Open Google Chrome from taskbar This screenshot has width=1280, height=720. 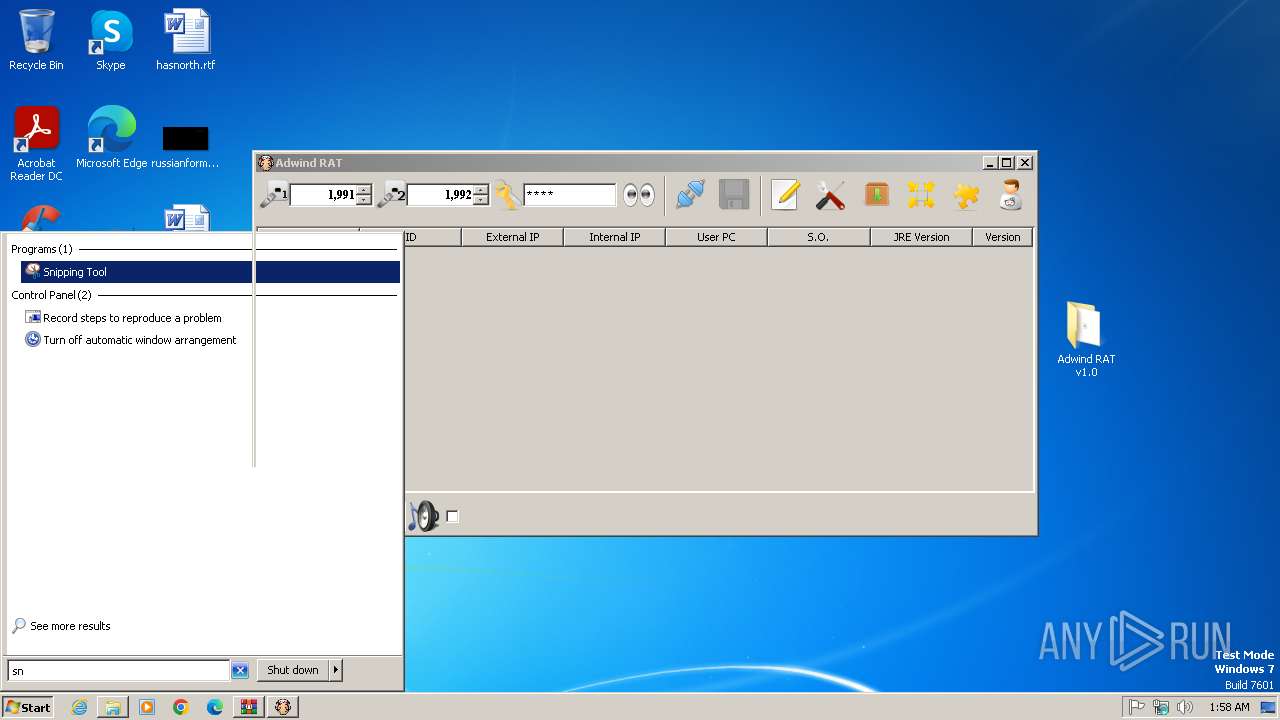[x=181, y=707]
